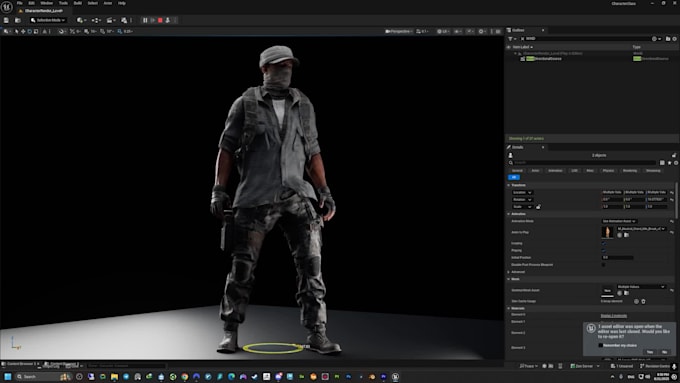Switch to the Outliner tab

518,30
